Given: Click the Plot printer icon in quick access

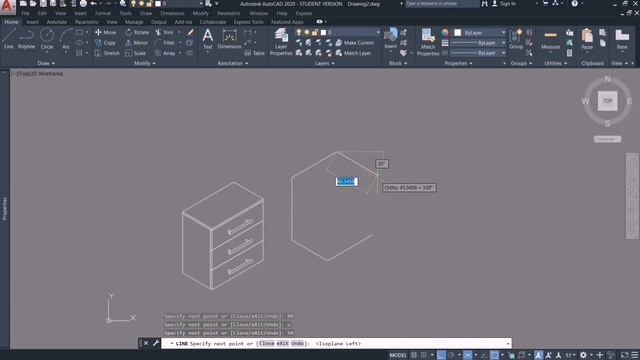Looking at the screenshot, I should [83, 4].
